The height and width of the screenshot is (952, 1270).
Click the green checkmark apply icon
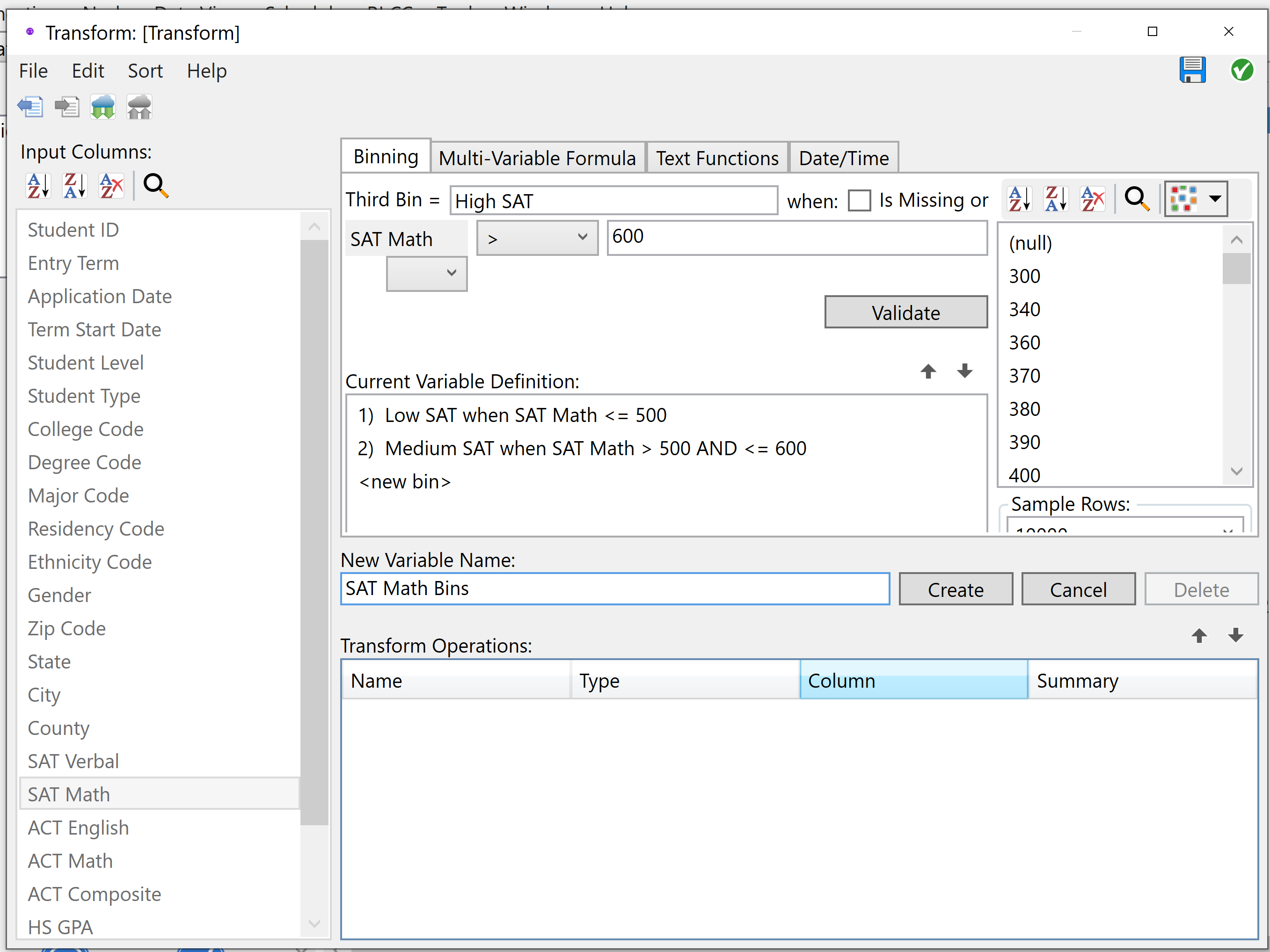[x=1242, y=70]
